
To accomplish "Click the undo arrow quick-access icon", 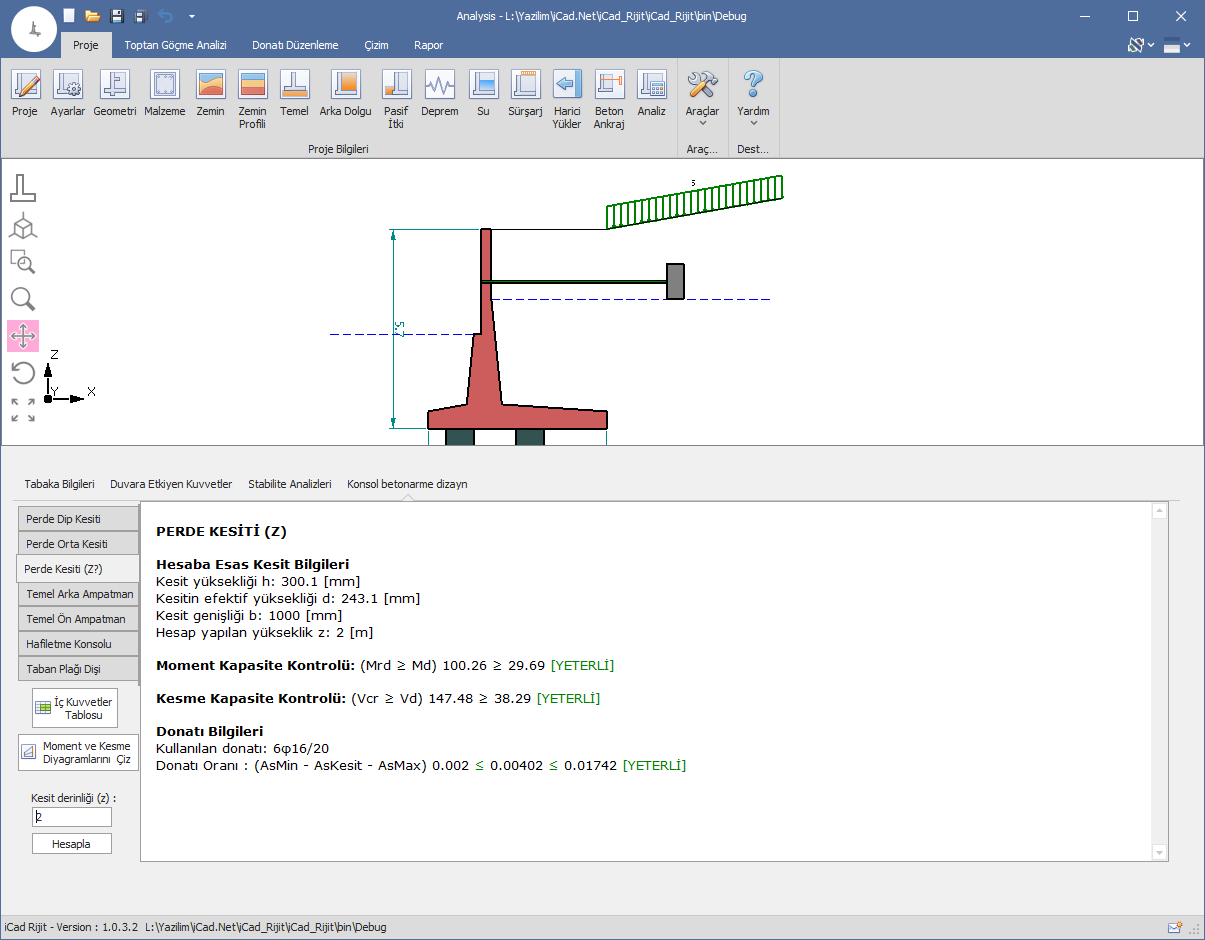I will [165, 16].
